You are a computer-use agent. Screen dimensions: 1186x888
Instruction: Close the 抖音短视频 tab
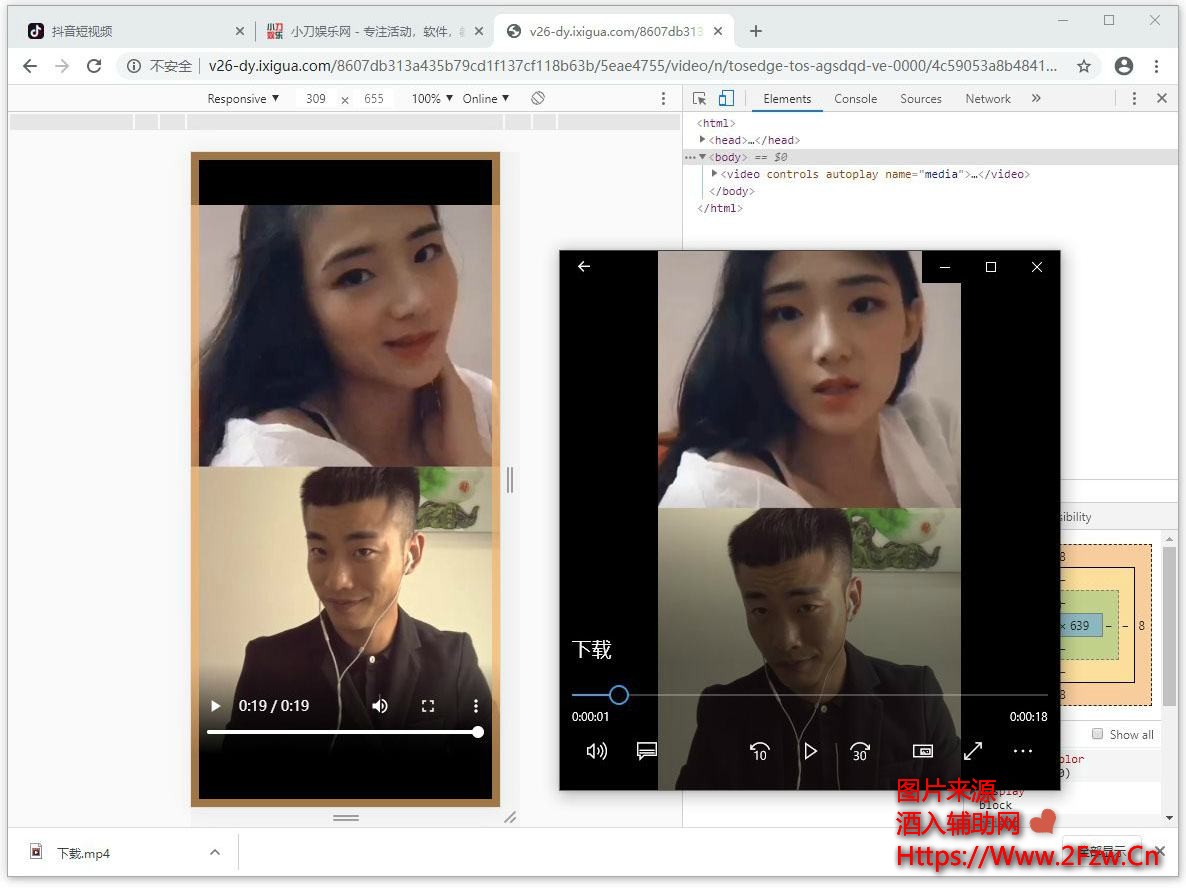pyautogui.click(x=240, y=31)
